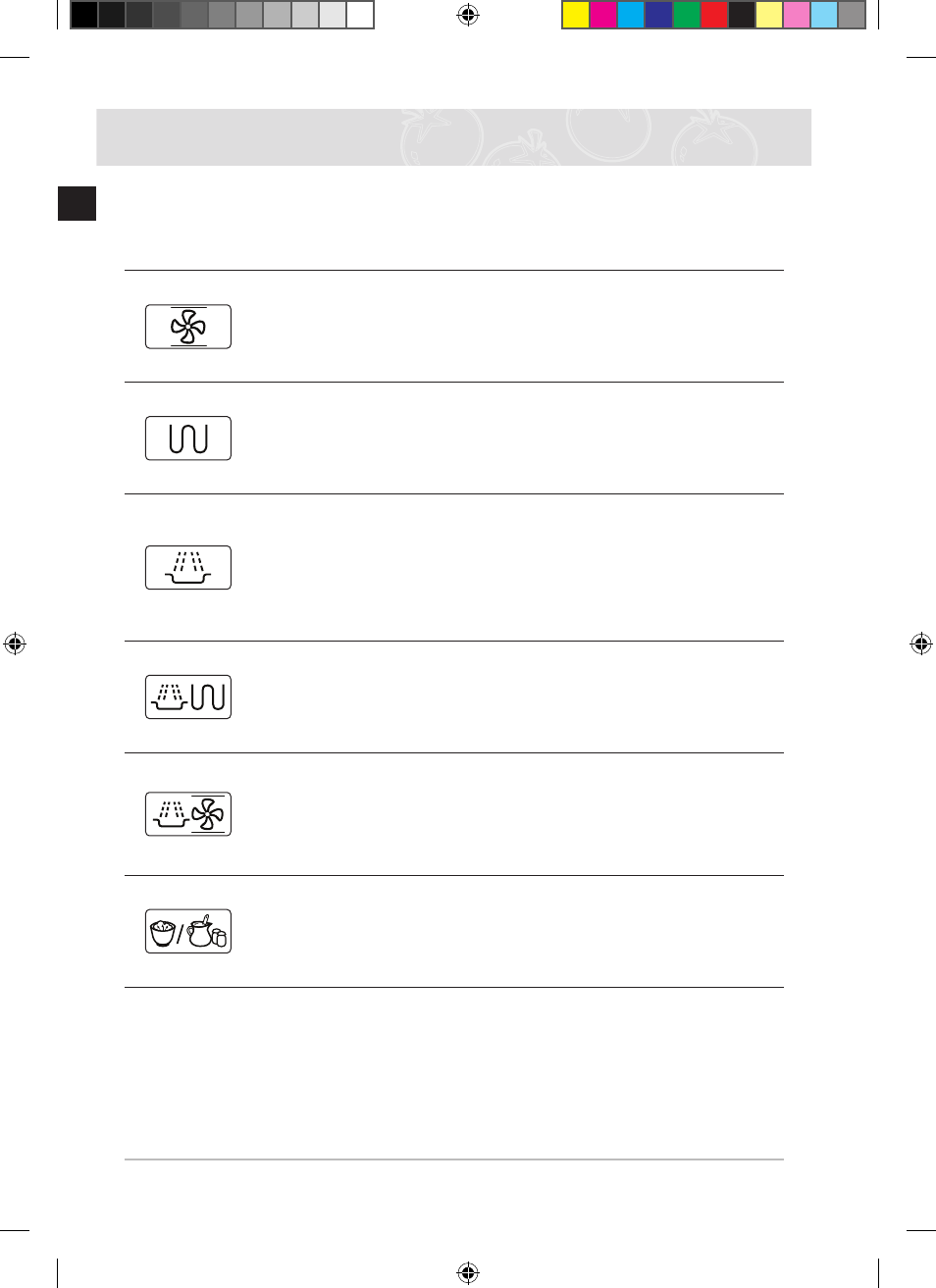Viewport: 936px width, 1288px height.
Task: Choose the steam plus fan combination icon
Action: (x=188, y=814)
